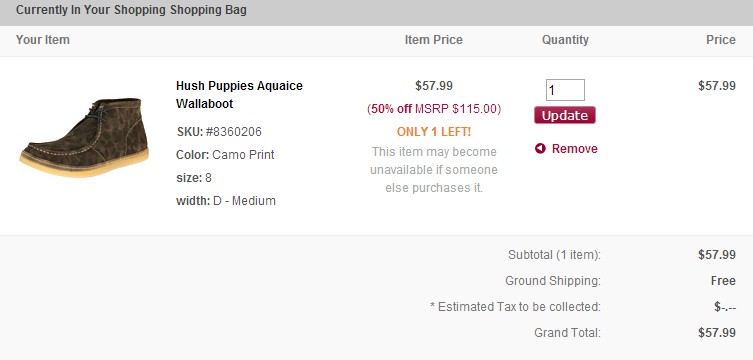Screen dimensions: 753x360
Task: Click the Quantity column header
Action: 565,40
